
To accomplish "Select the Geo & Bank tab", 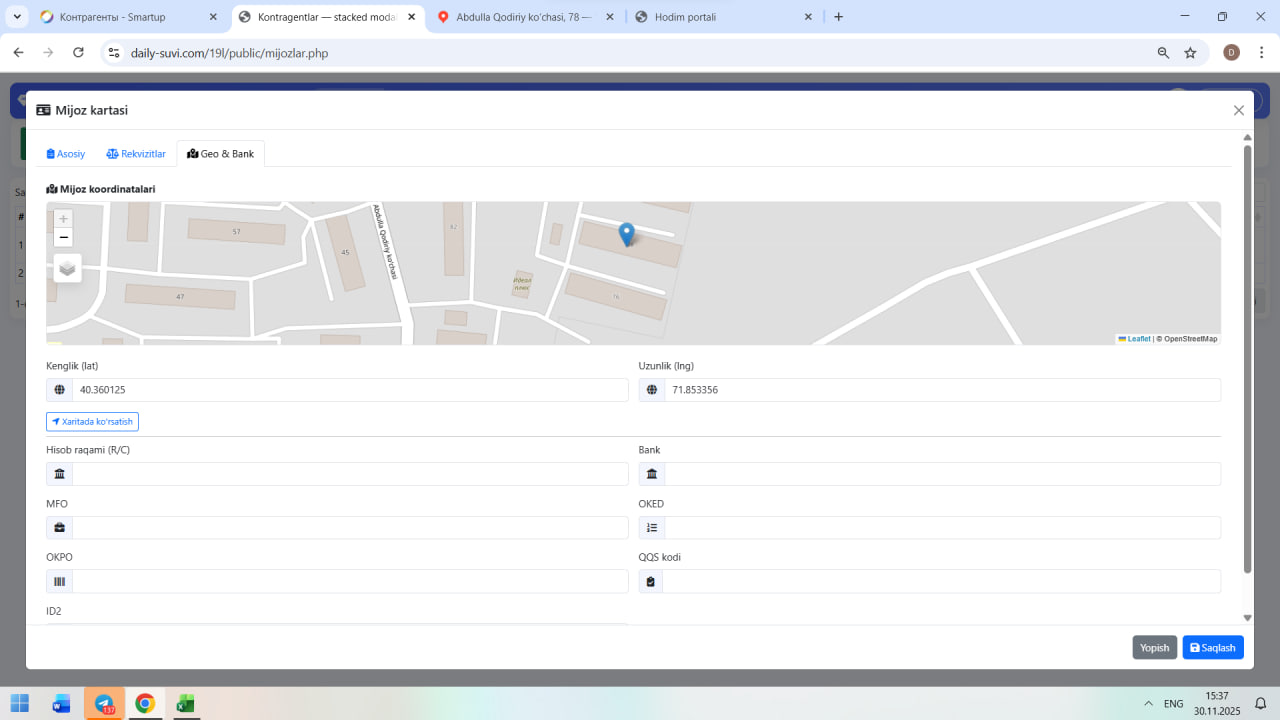I will 221,154.
